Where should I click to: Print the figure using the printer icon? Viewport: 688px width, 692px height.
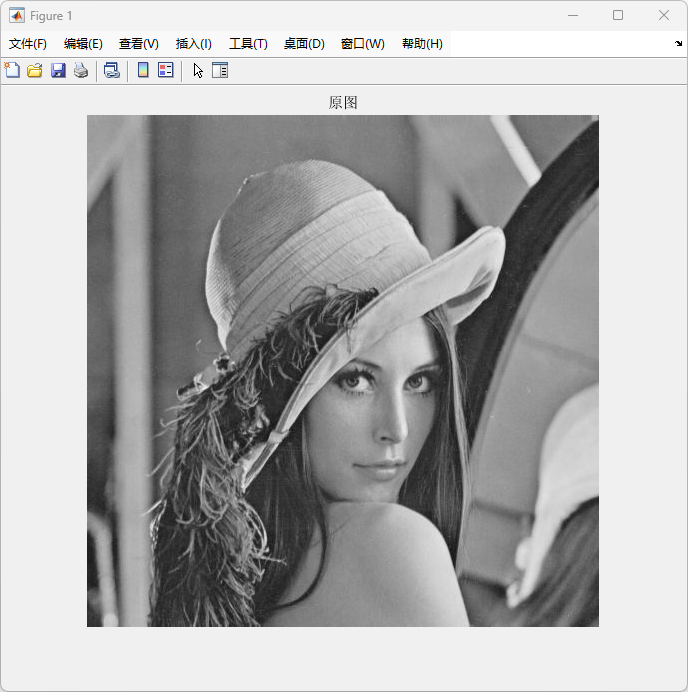pyautogui.click(x=81, y=70)
